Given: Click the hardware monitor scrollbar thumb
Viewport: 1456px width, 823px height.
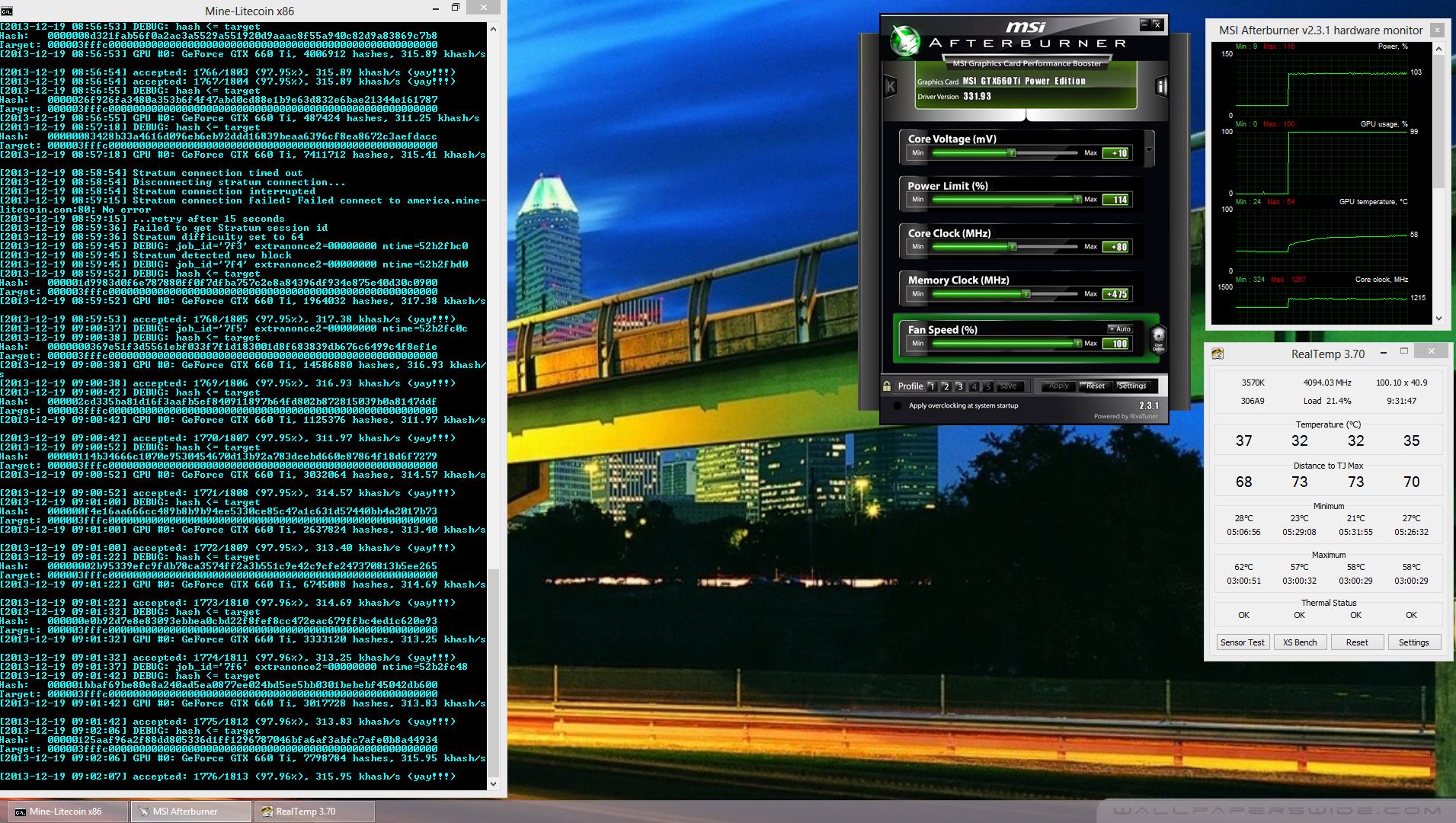Looking at the screenshot, I should [x=1438, y=120].
